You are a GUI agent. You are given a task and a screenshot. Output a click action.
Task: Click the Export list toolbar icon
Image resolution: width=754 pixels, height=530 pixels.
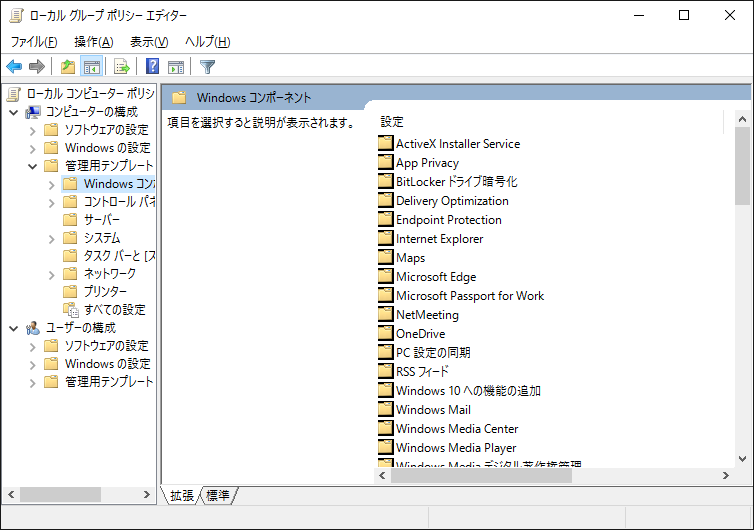tap(122, 66)
